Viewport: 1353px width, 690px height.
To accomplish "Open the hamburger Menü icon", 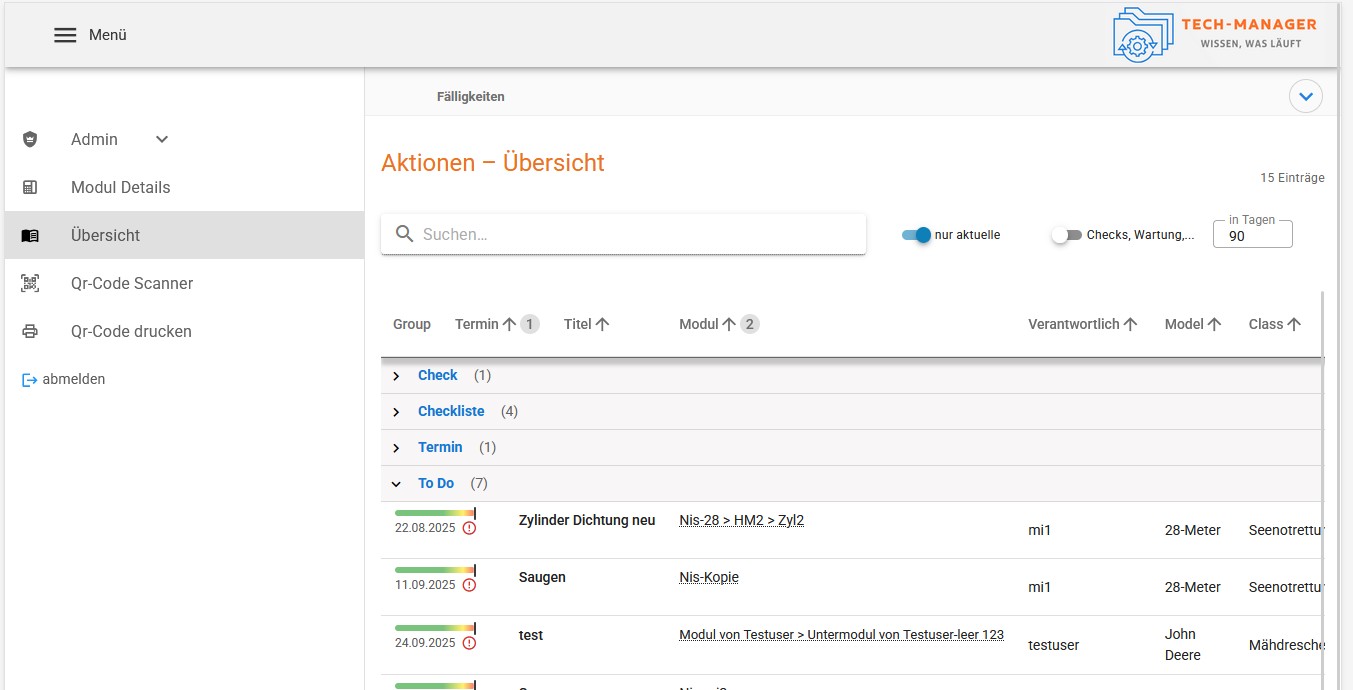I will [65, 35].
